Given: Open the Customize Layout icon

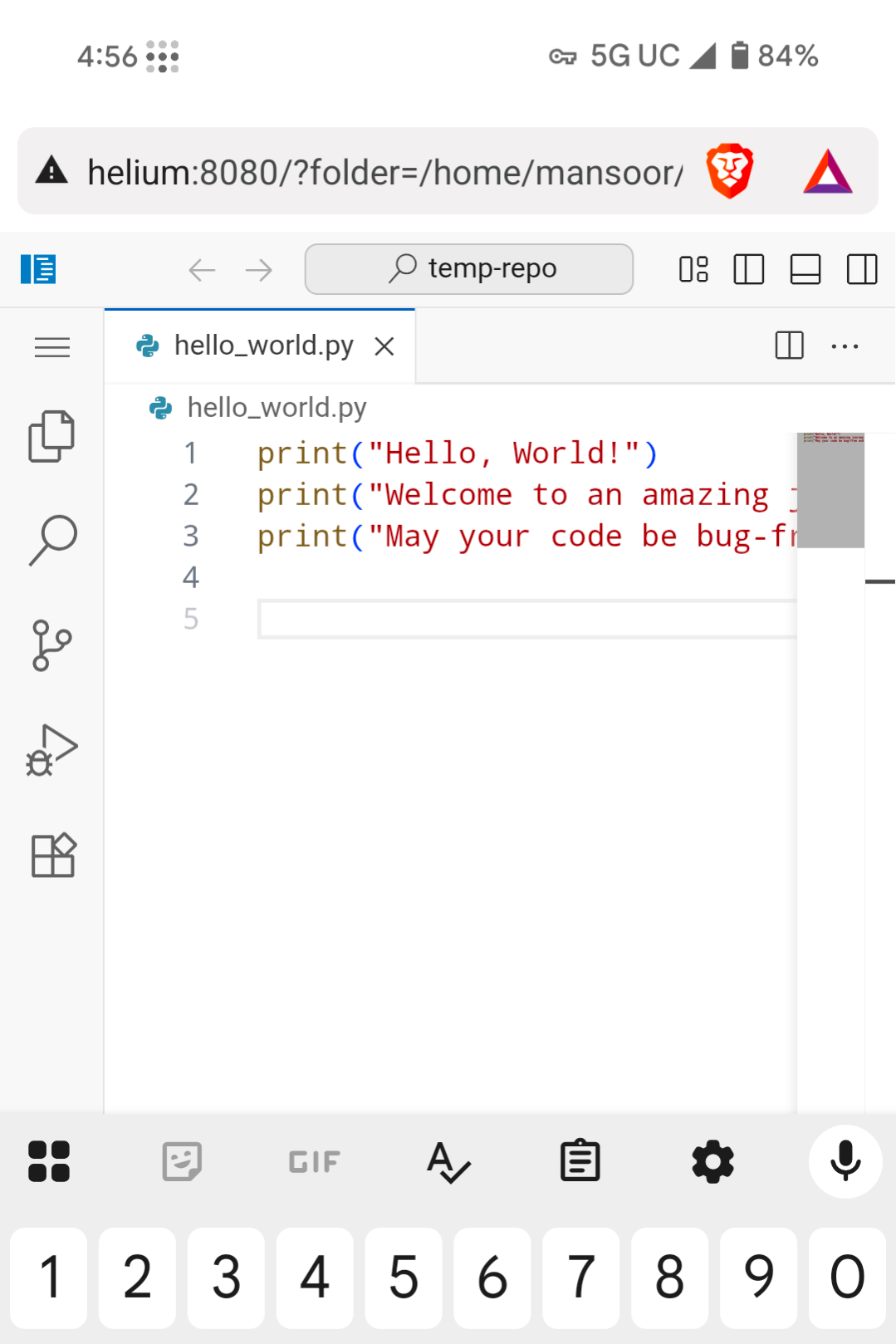Looking at the screenshot, I should coord(693,269).
